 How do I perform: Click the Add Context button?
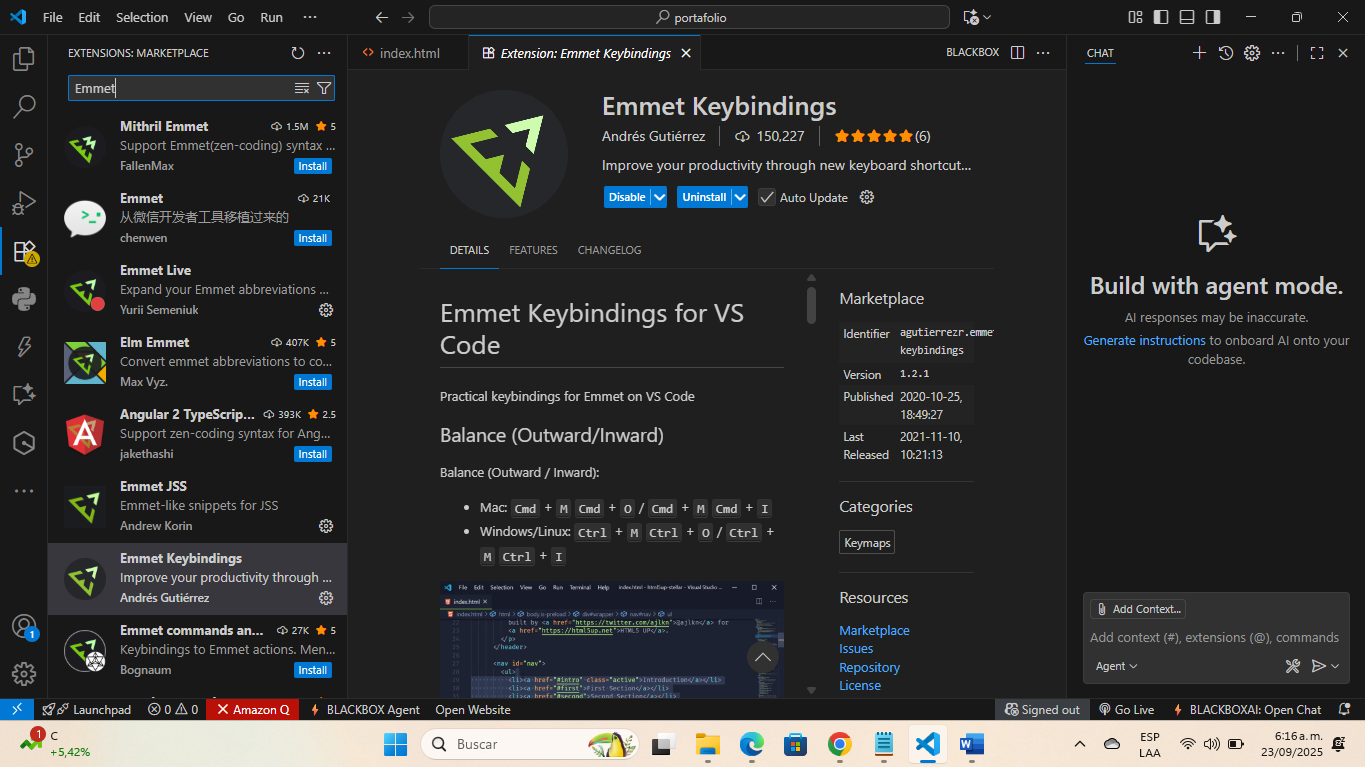coord(1138,609)
